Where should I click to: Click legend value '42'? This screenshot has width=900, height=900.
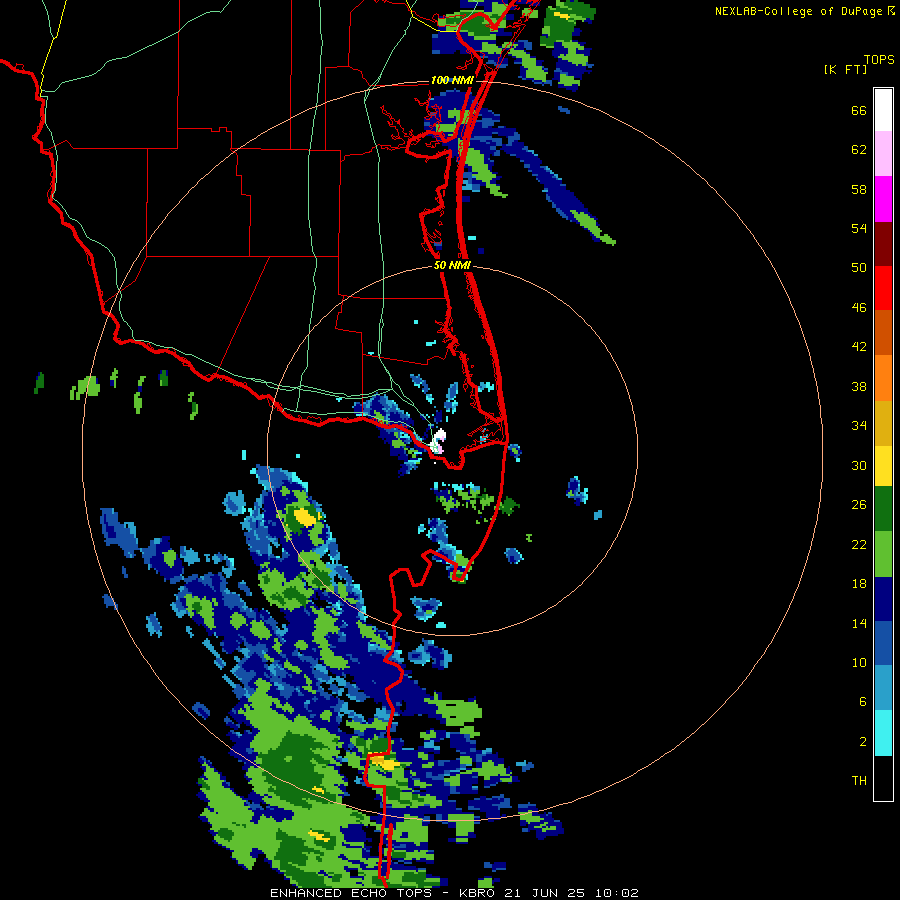pos(859,347)
